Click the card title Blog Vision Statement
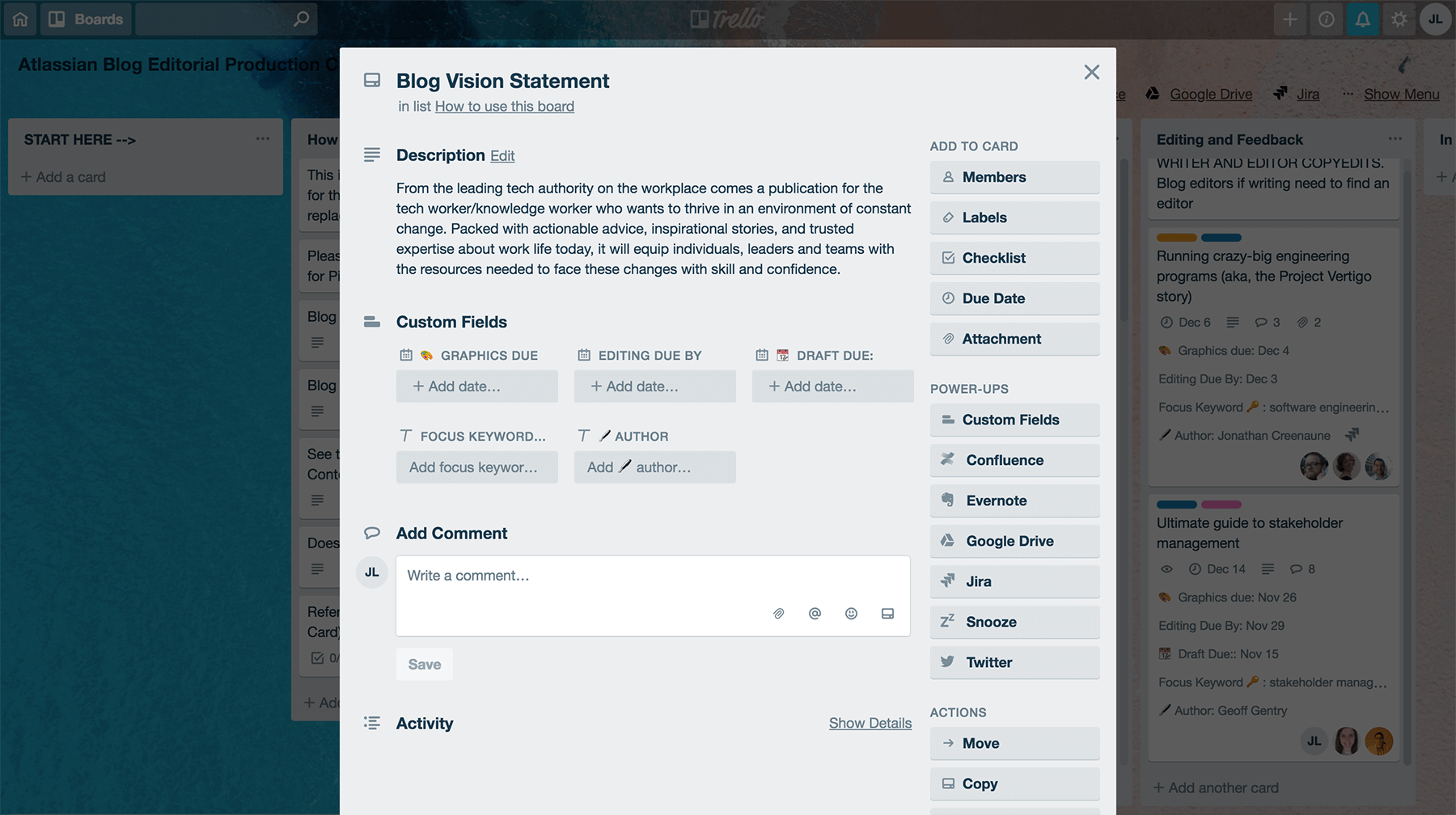Screen dimensions: 1456x815 (502, 81)
